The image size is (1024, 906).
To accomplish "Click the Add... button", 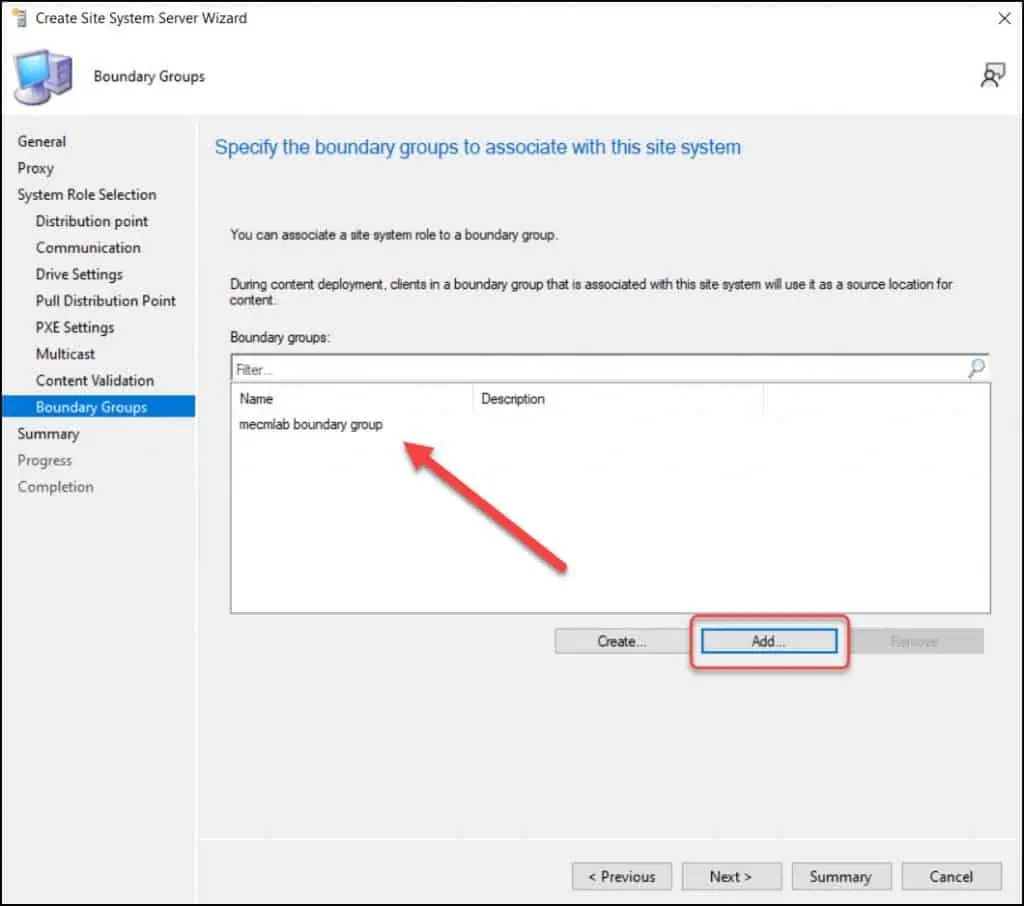I will (768, 641).
